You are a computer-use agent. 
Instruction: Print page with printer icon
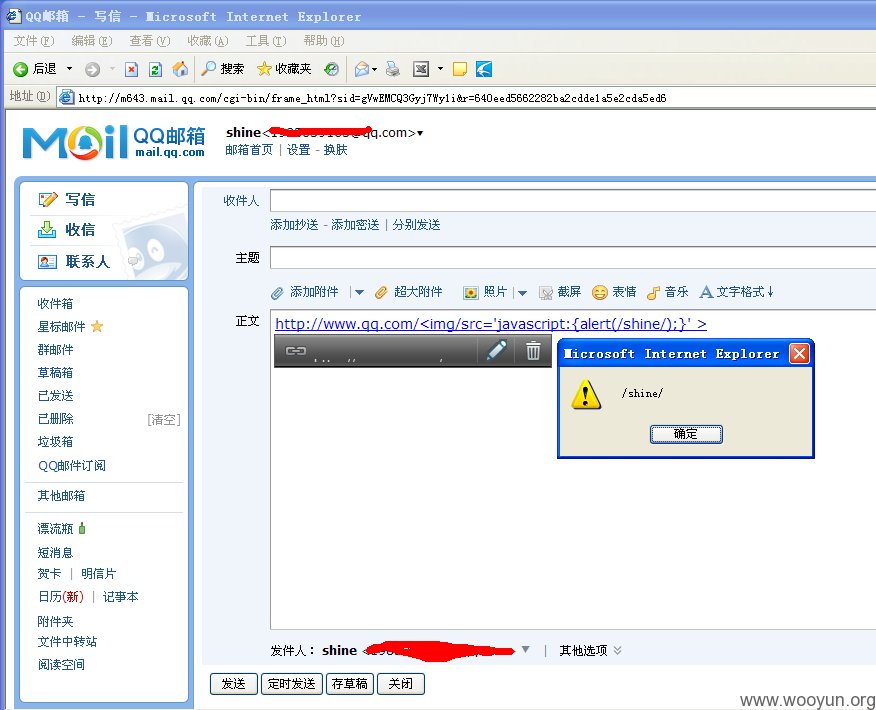point(393,69)
